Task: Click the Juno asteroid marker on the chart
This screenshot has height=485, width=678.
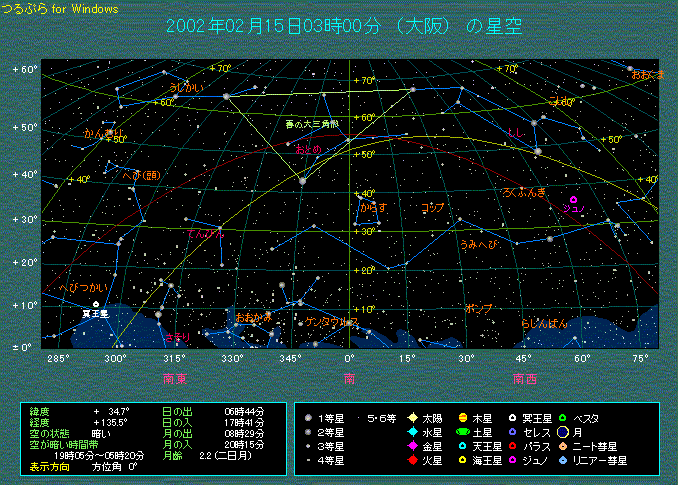Action: (x=573, y=200)
